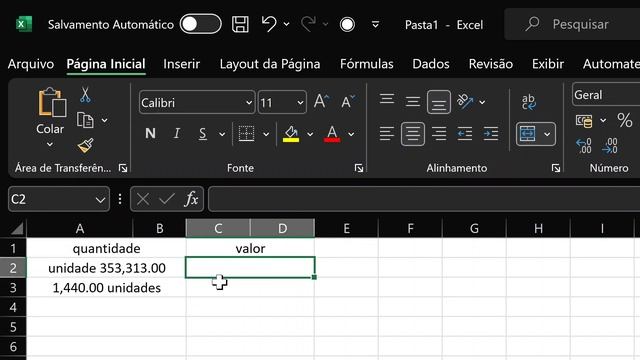Open the Exibir tab
640x360 pixels.
point(548,64)
